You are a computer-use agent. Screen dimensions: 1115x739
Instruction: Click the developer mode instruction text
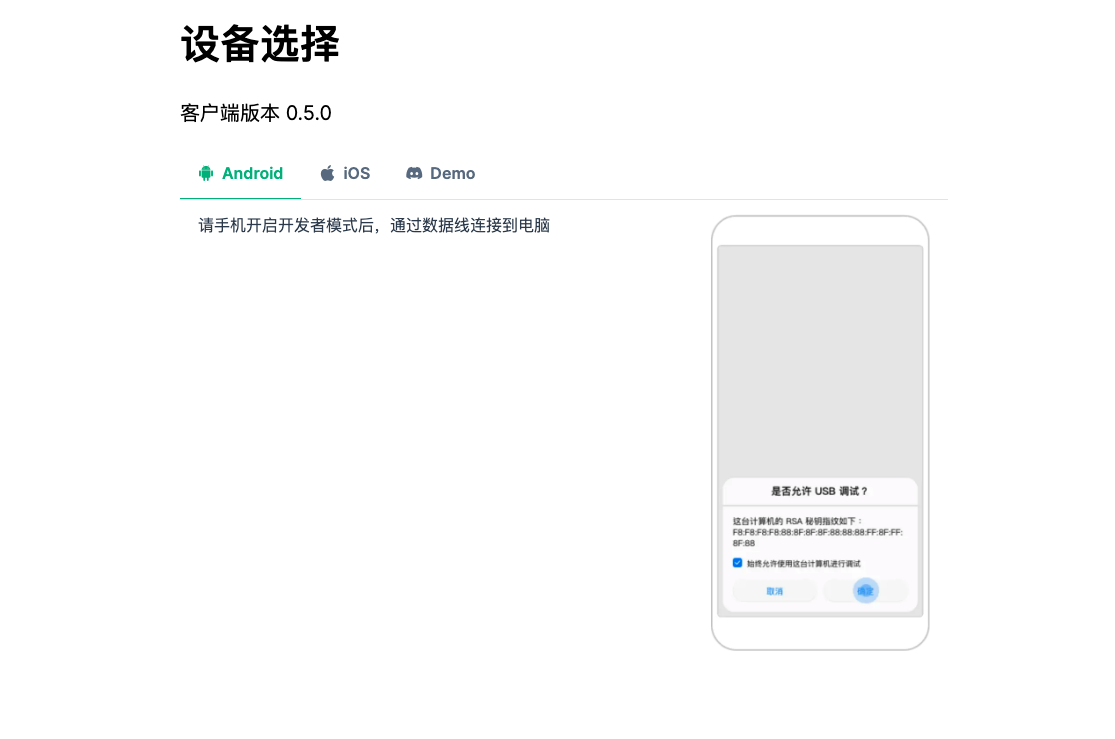(374, 225)
